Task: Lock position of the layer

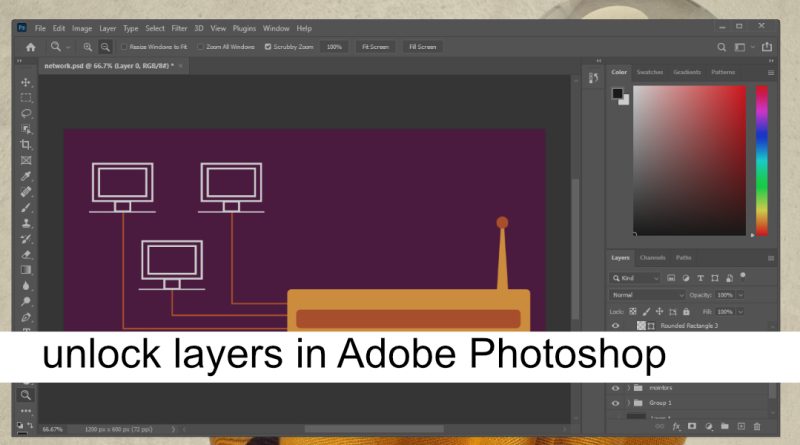Action: 659,311
